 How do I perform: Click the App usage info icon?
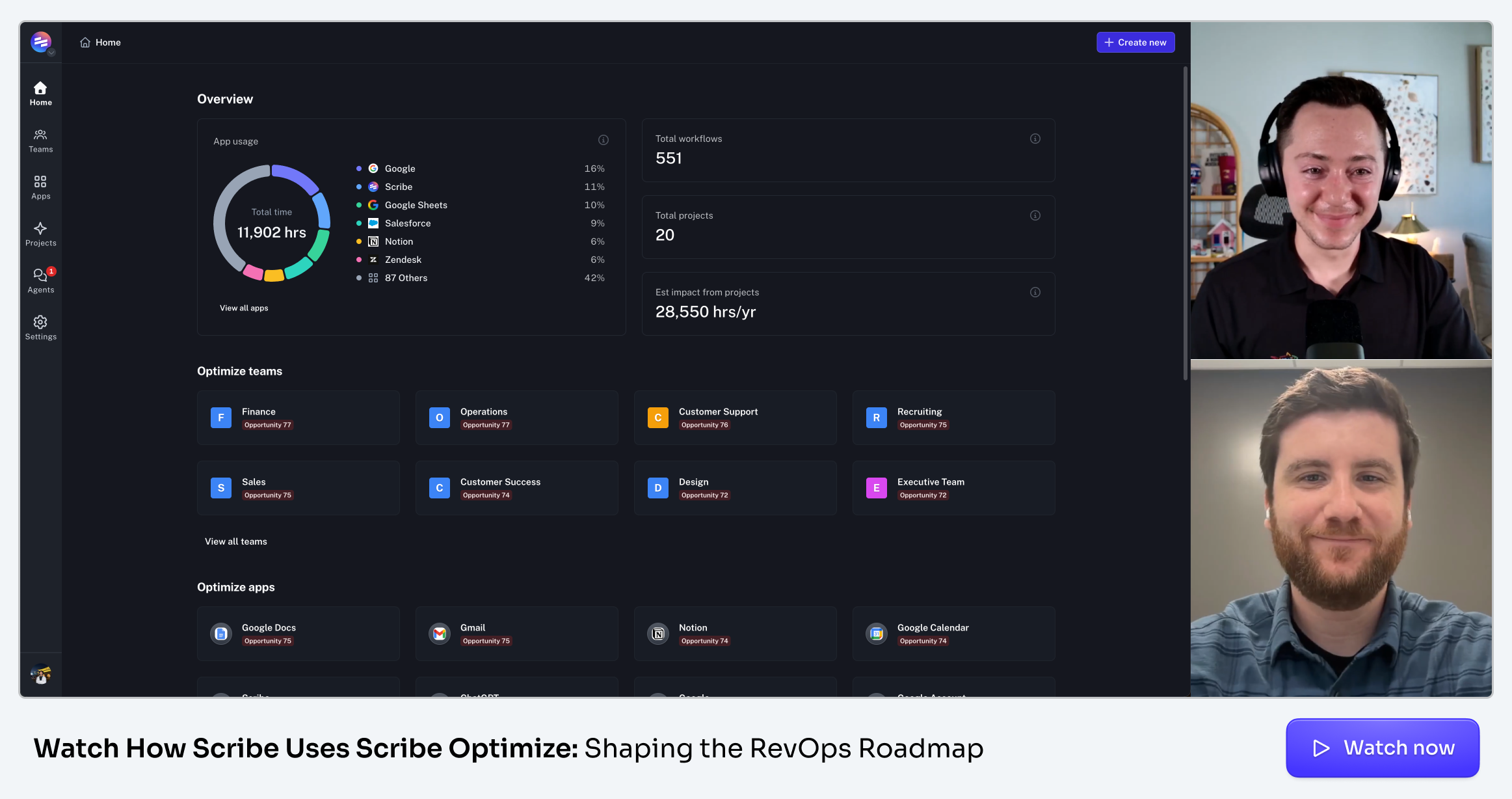(x=603, y=140)
